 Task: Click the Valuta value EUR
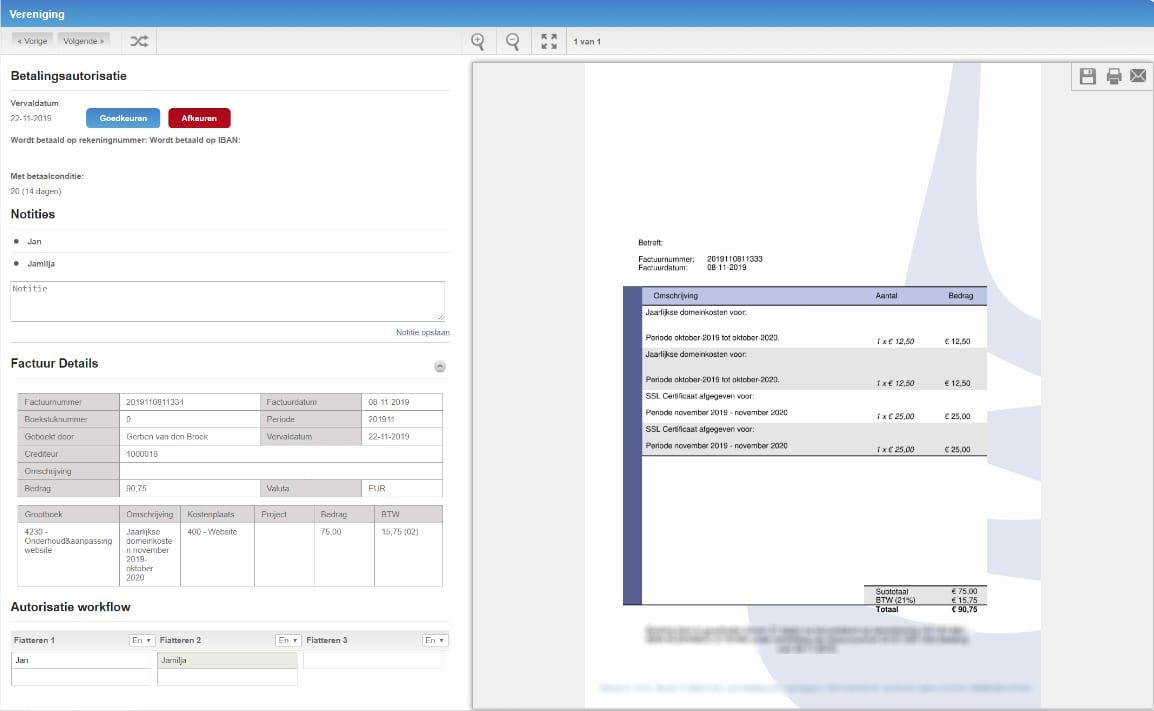(402, 488)
